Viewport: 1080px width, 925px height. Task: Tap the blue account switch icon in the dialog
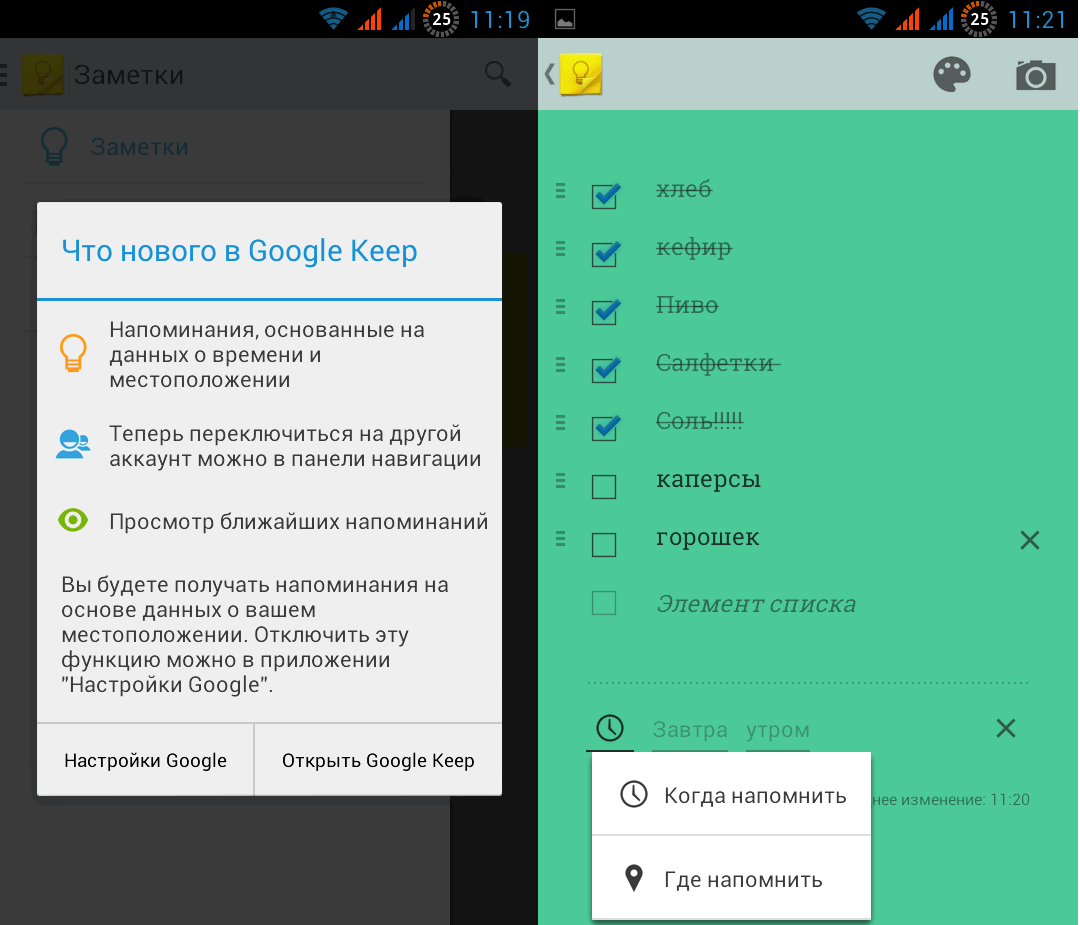click(x=73, y=444)
